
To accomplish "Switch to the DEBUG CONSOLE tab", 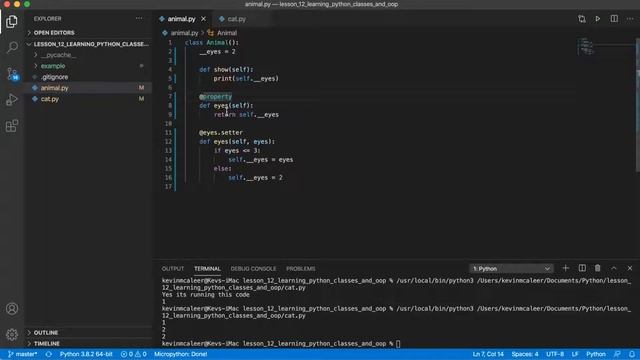I will 253,269.
